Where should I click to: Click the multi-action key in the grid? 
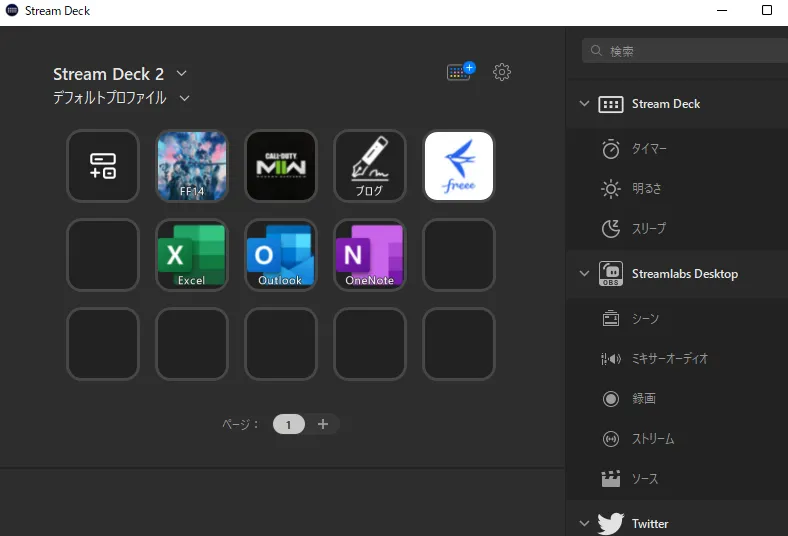pyautogui.click(x=103, y=166)
